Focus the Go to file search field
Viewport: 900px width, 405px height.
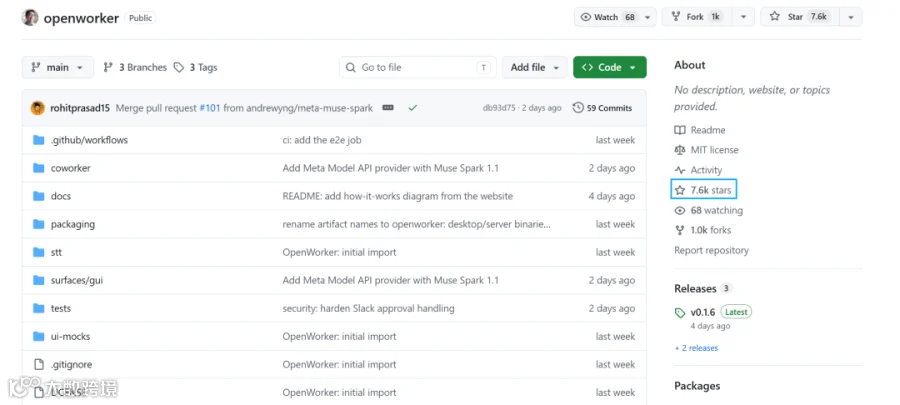(x=418, y=67)
